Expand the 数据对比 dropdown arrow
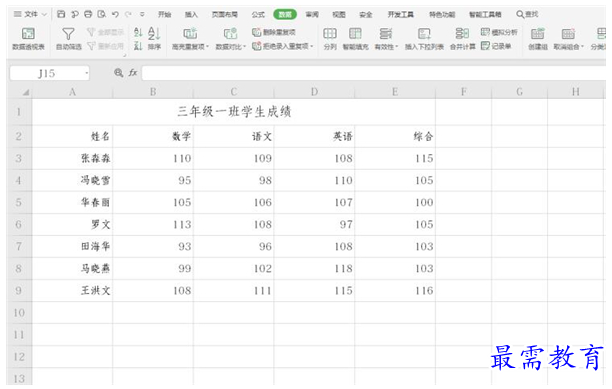This screenshot has height=389, width=612. (x=245, y=46)
